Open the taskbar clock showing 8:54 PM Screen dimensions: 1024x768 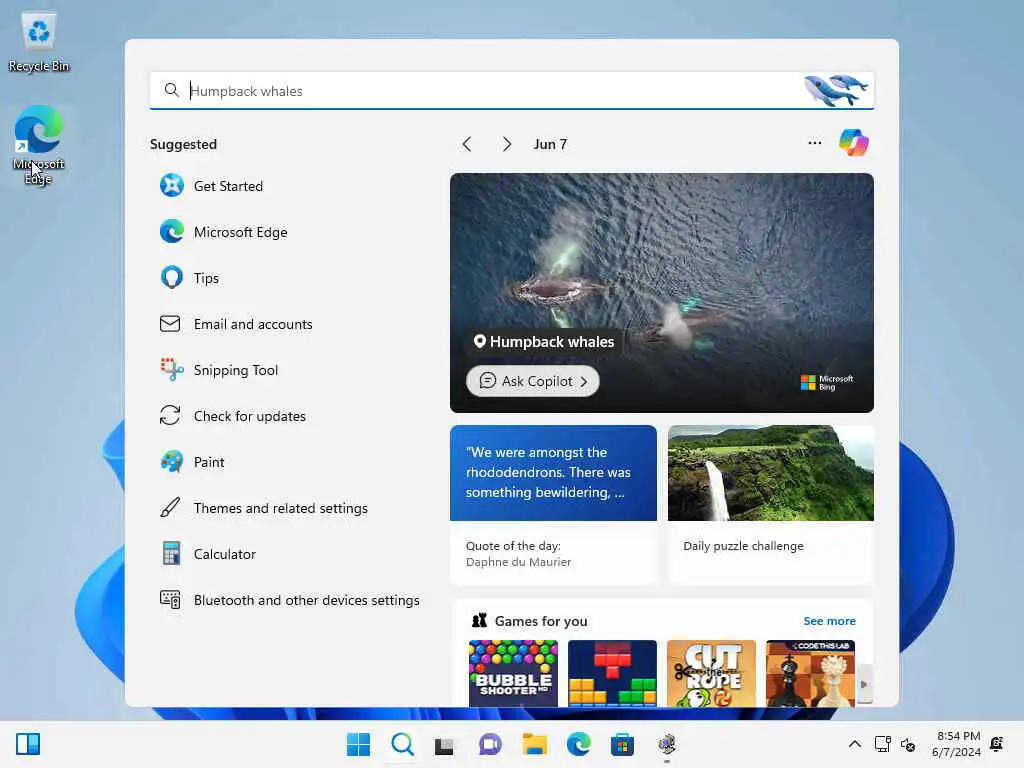click(955, 744)
